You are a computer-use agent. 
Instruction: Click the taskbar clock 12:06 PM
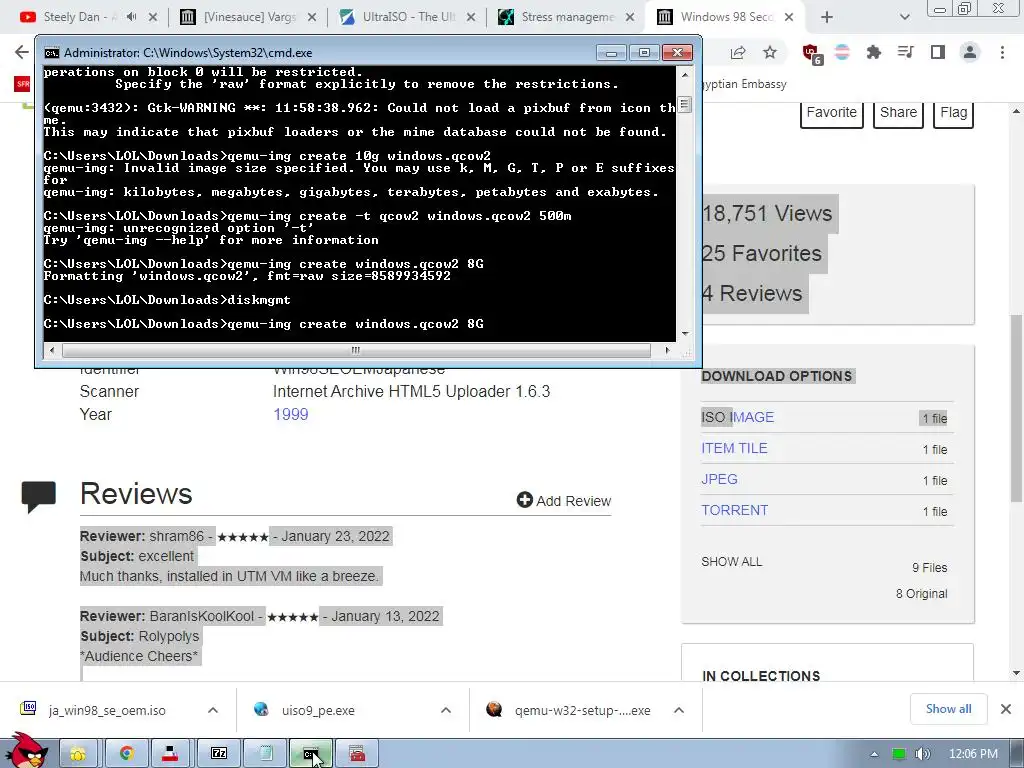click(973, 754)
